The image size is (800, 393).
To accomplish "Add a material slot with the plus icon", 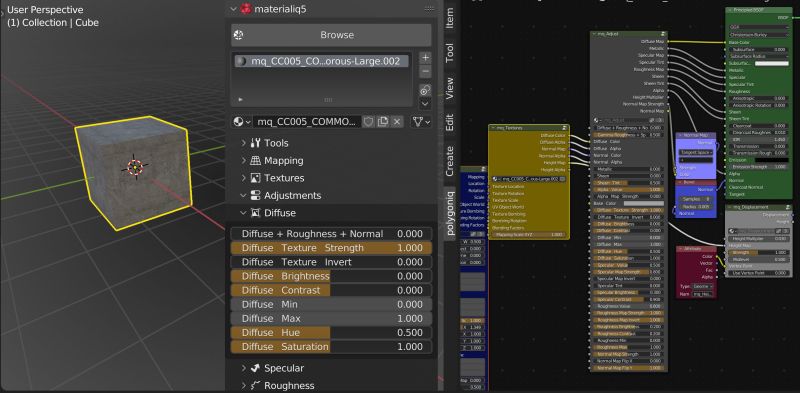I will [x=426, y=57].
